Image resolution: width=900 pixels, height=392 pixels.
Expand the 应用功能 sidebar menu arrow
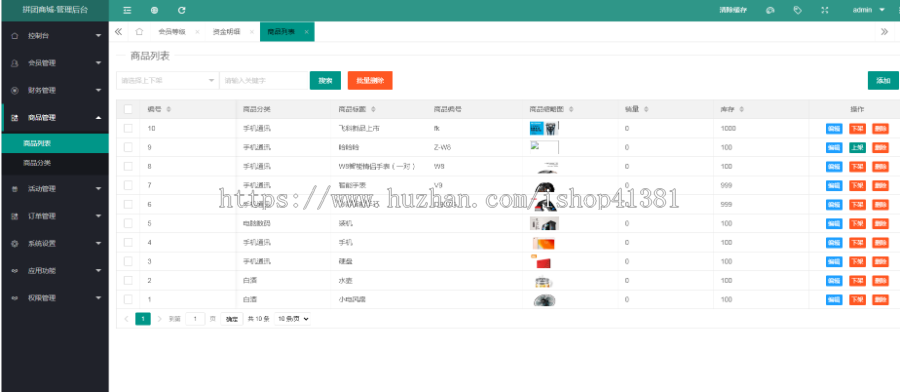[x=98, y=270]
